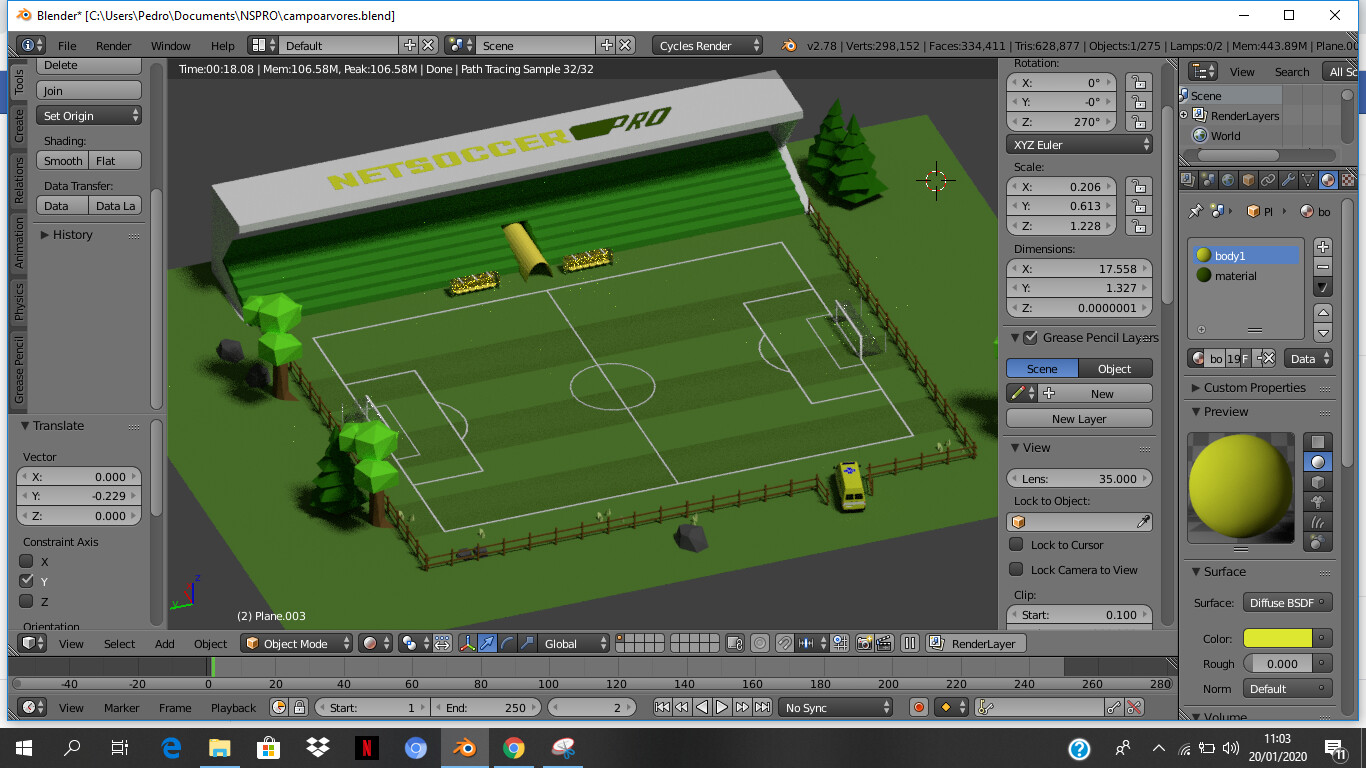Click the Smooth shading button

coord(62,160)
